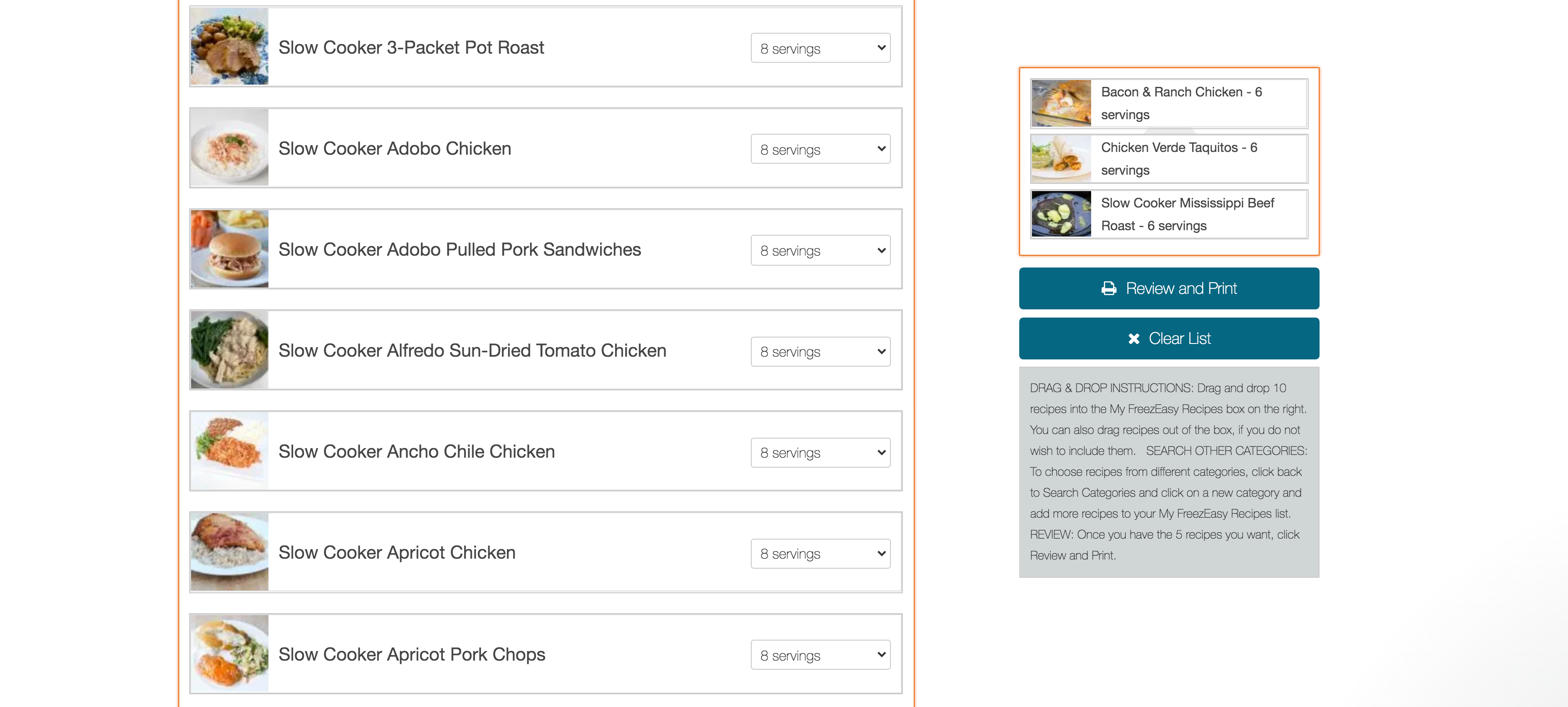Screen dimensions: 1568x707
Task: Open servings dropdown for Ancho Chile Chicken
Action: pyautogui.click(x=820, y=453)
